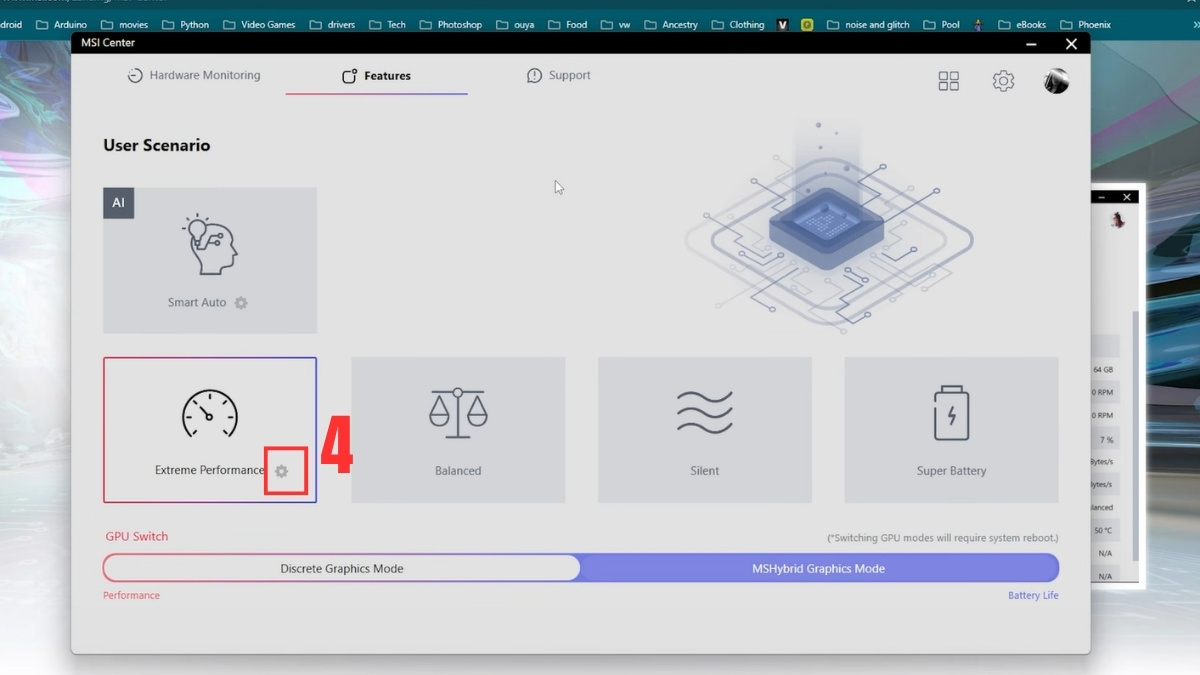Screen dimensions: 1200x675
Task: Open the Photoshop bookmarks folder
Action: 451,24
